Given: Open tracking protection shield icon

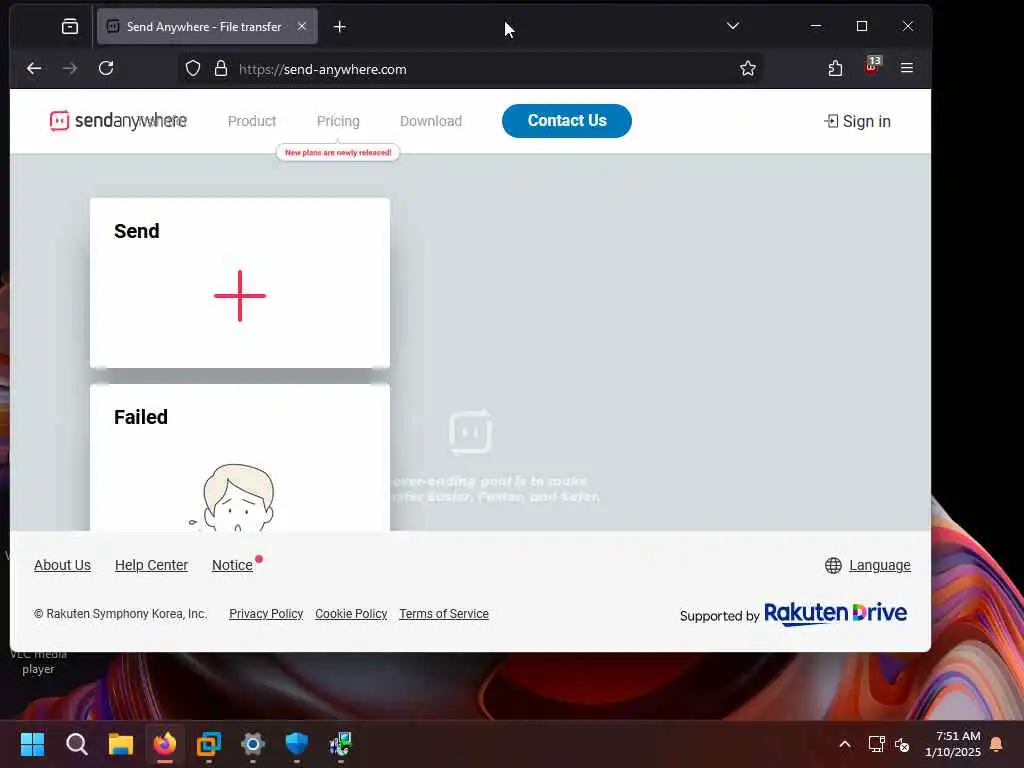Looking at the screenshot, I should (x=193, y=69).
